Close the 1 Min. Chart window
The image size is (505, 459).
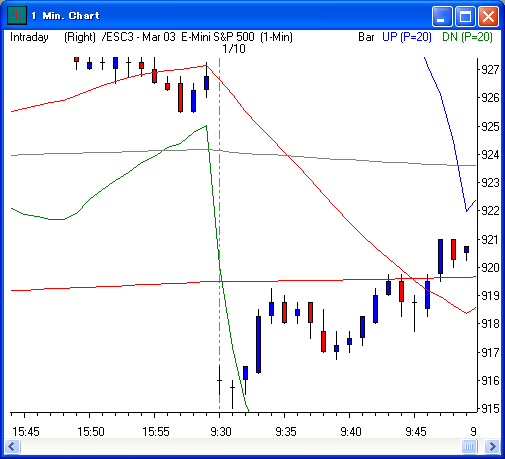click(x=488, y=16)
